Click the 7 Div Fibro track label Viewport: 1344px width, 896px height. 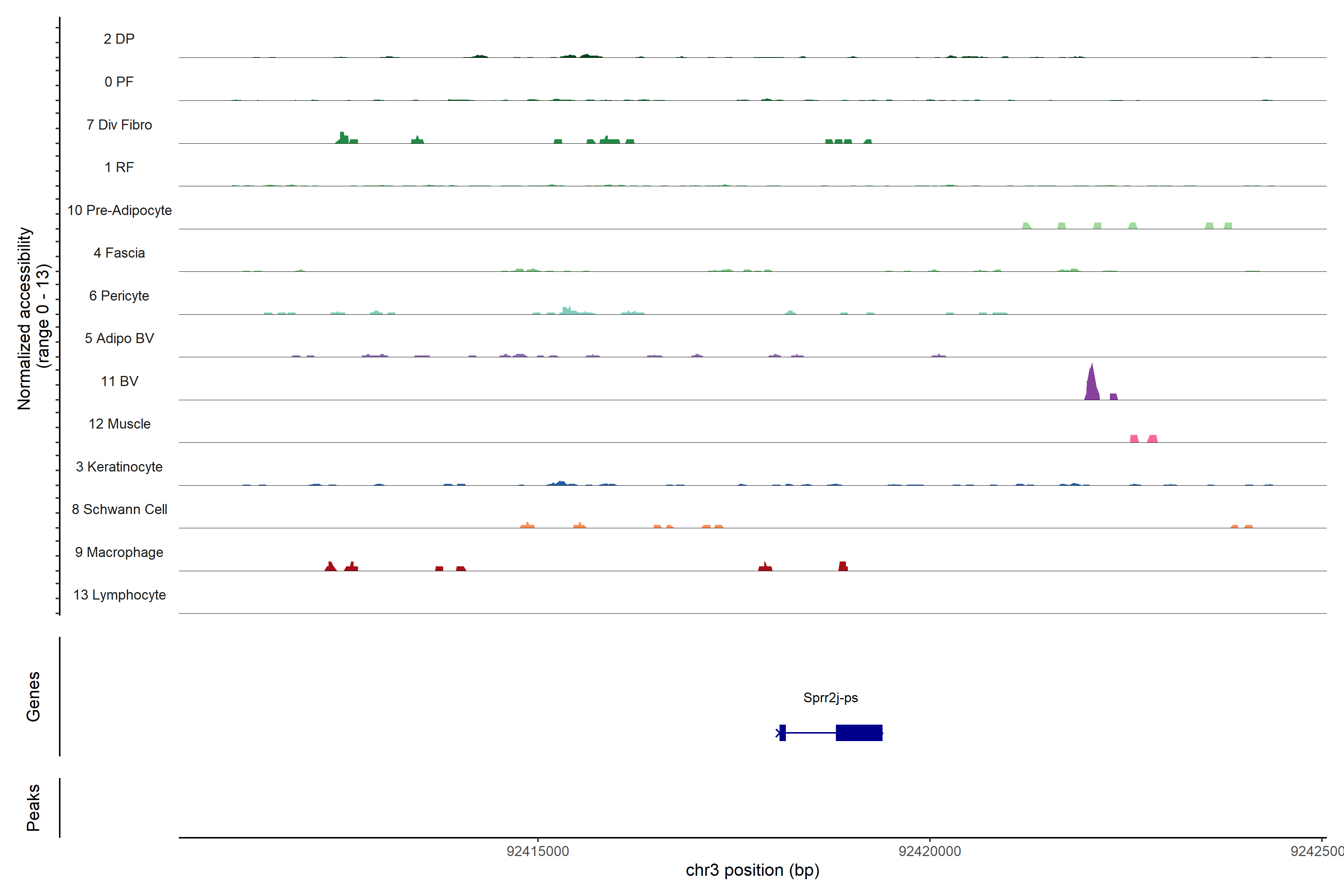pyautogui.click(x=119, y=125)
